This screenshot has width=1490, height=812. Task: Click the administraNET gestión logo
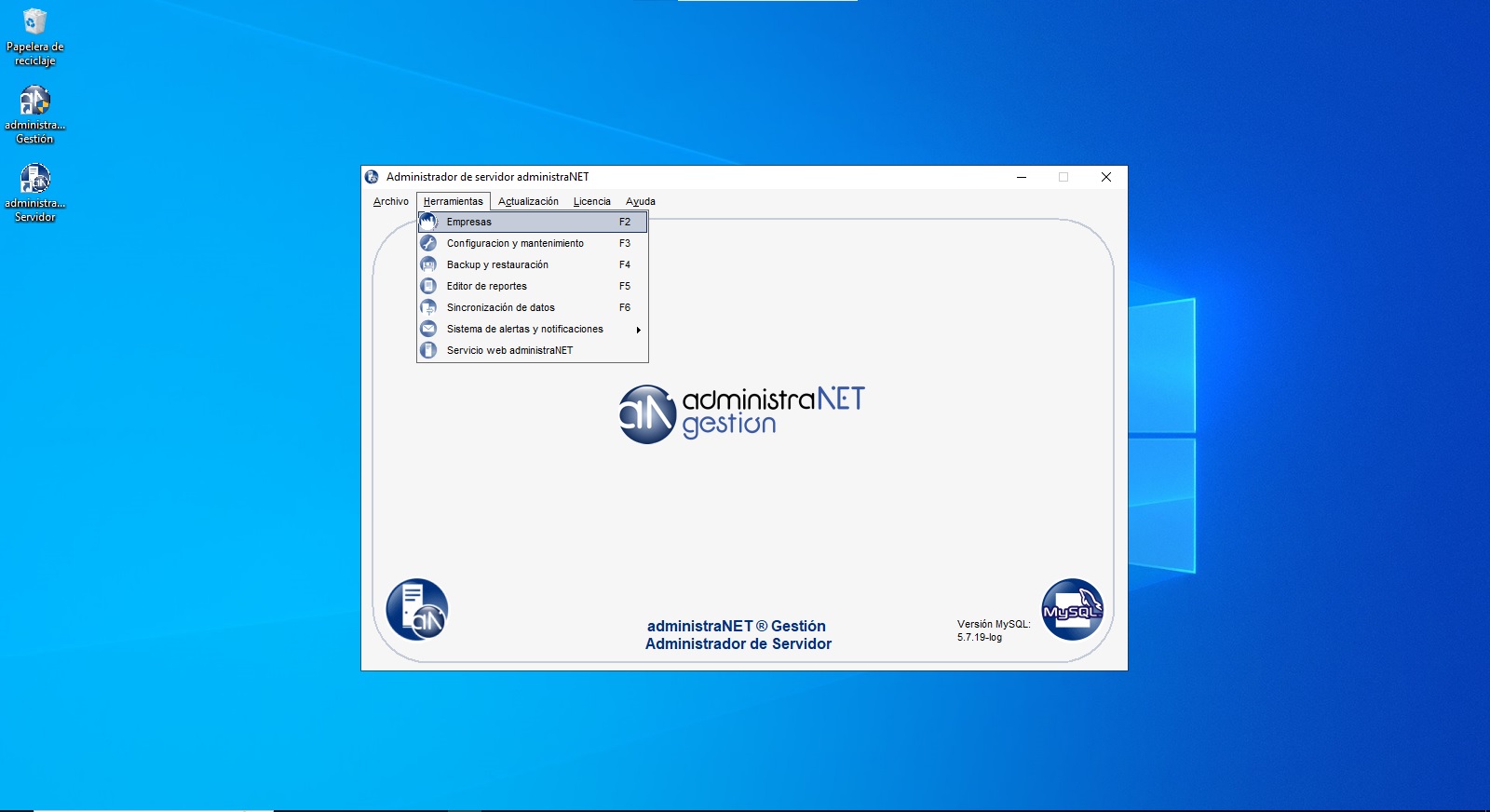tap(742, 413)
